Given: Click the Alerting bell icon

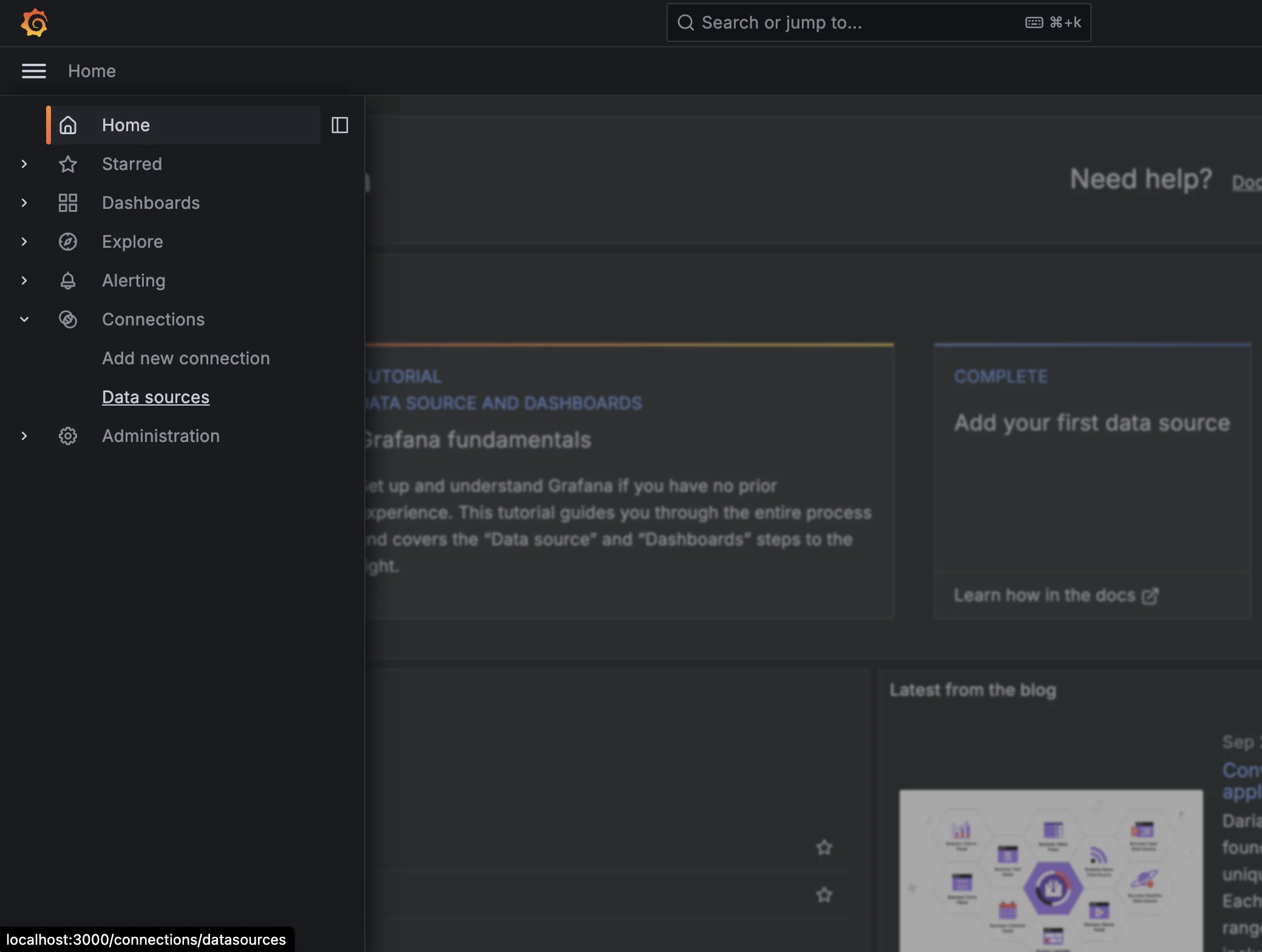Looking at the screenshot, I should pos(68,280).
